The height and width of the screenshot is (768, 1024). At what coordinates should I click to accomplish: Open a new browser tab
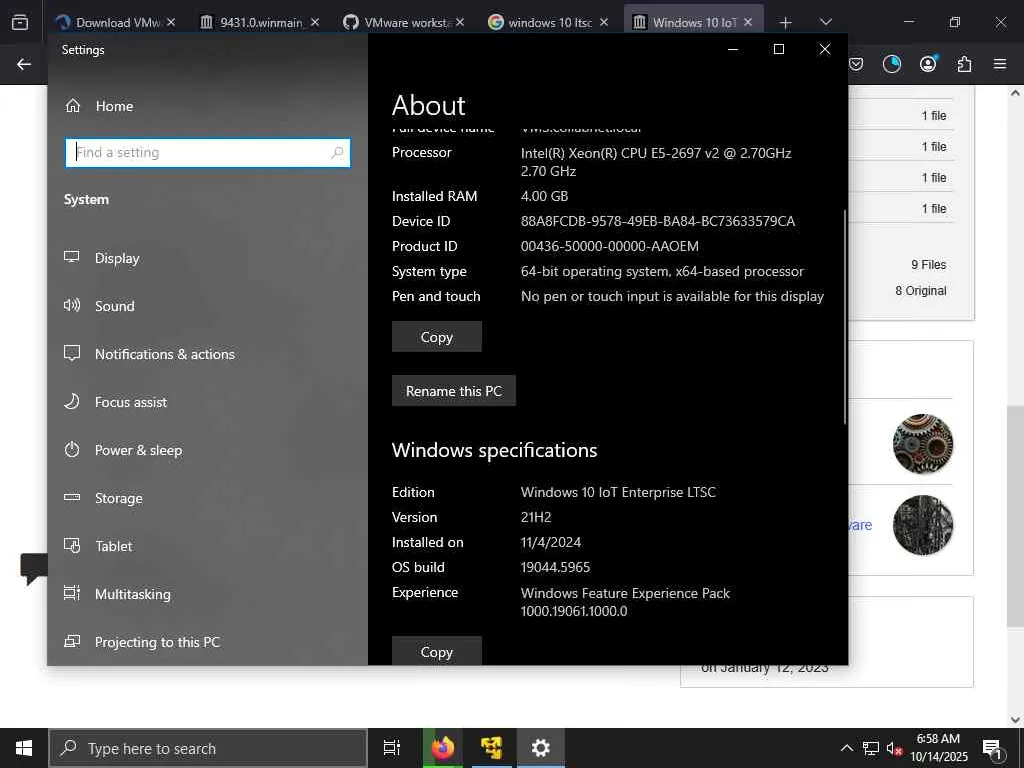786,23
